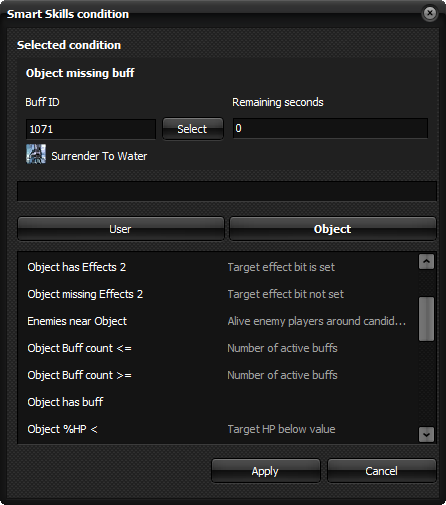Focus the Buff ID input field

(91, 129)
